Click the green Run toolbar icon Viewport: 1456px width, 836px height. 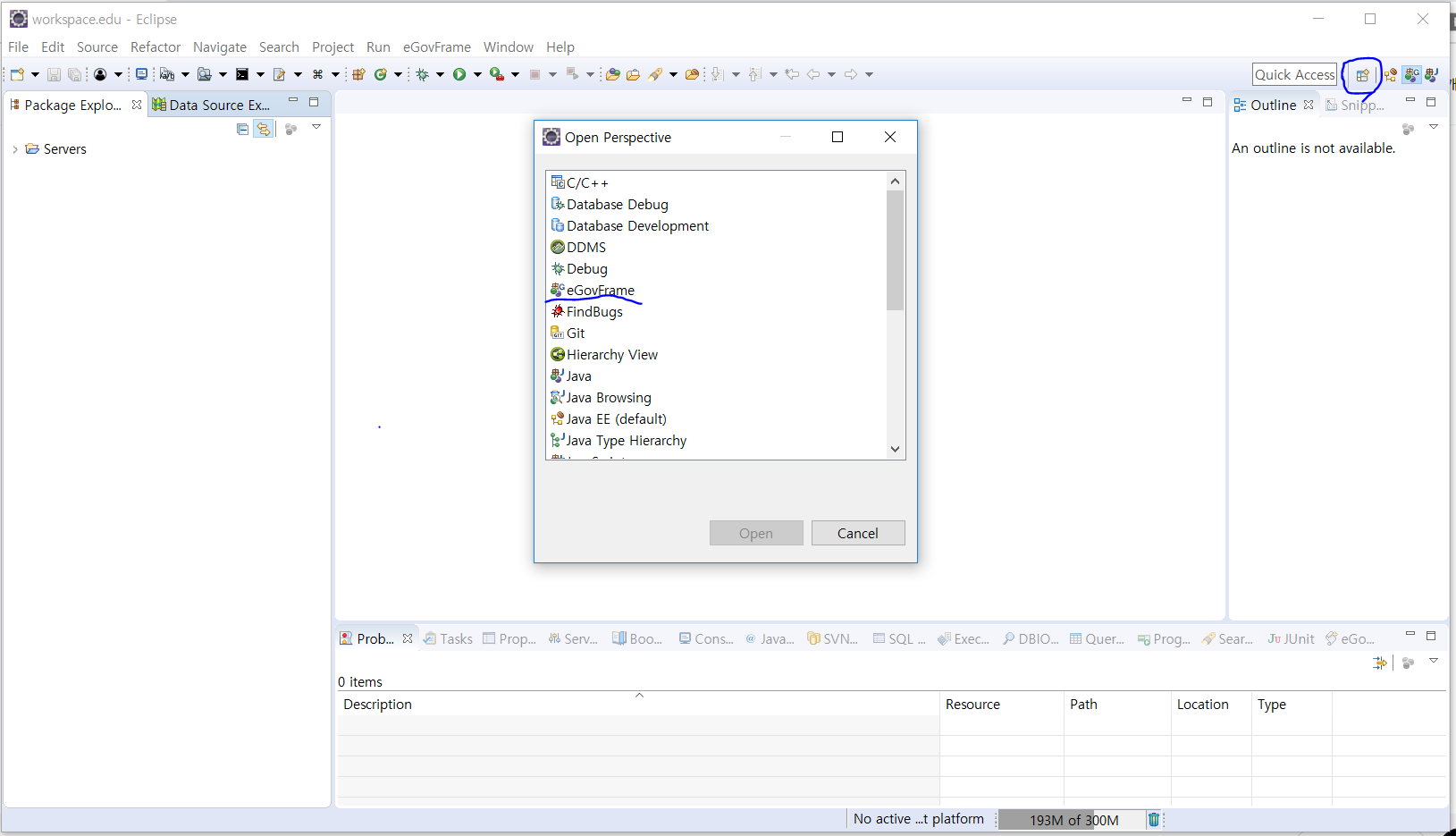pyautogui.click(x=459, y=74)
